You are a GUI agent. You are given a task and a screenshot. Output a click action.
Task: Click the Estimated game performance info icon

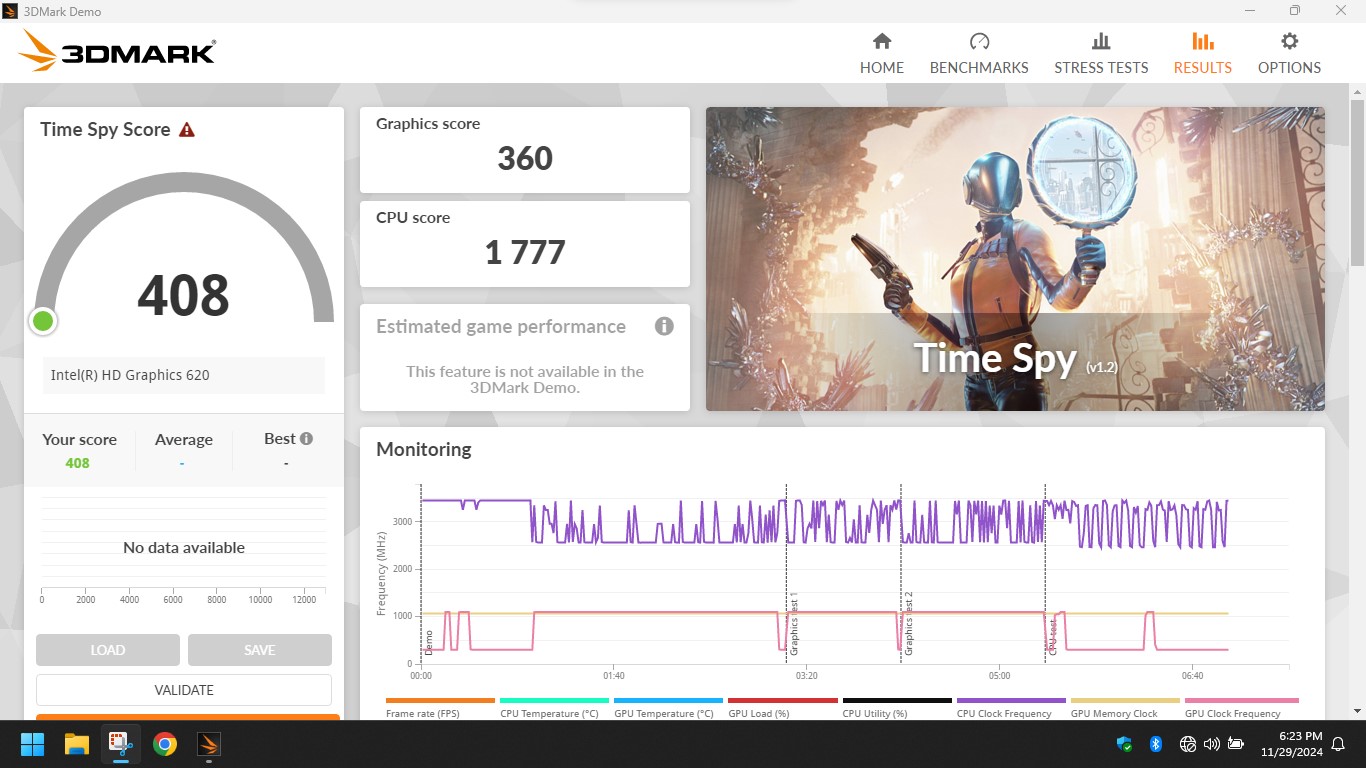click(x=664, y=327)
